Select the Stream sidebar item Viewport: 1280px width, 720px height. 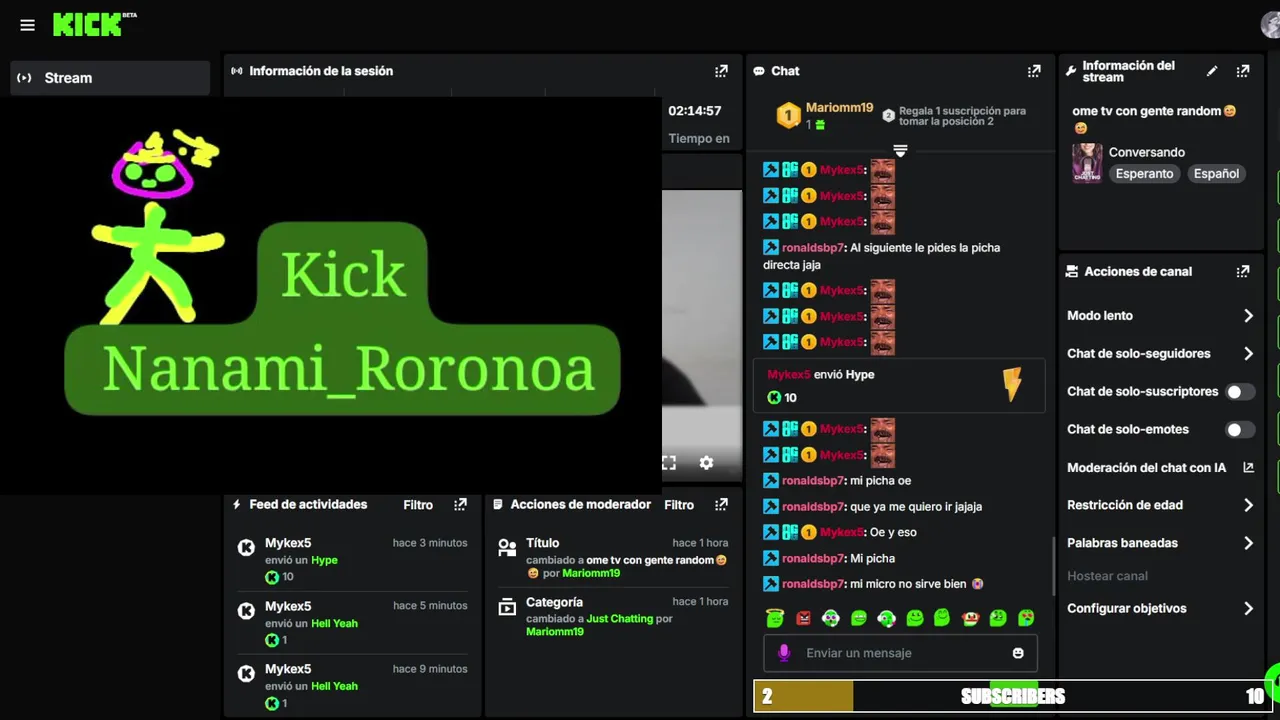[x=110, y=78]
